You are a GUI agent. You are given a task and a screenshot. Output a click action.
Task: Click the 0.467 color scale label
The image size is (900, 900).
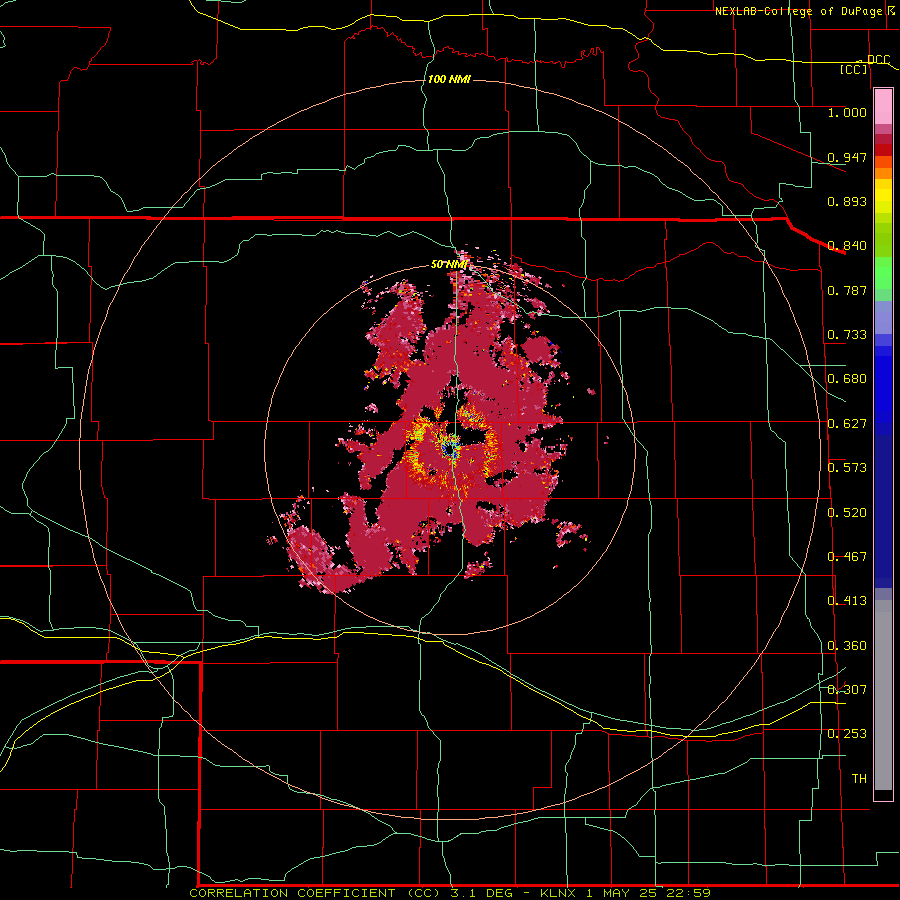click(x=847, y=557)
